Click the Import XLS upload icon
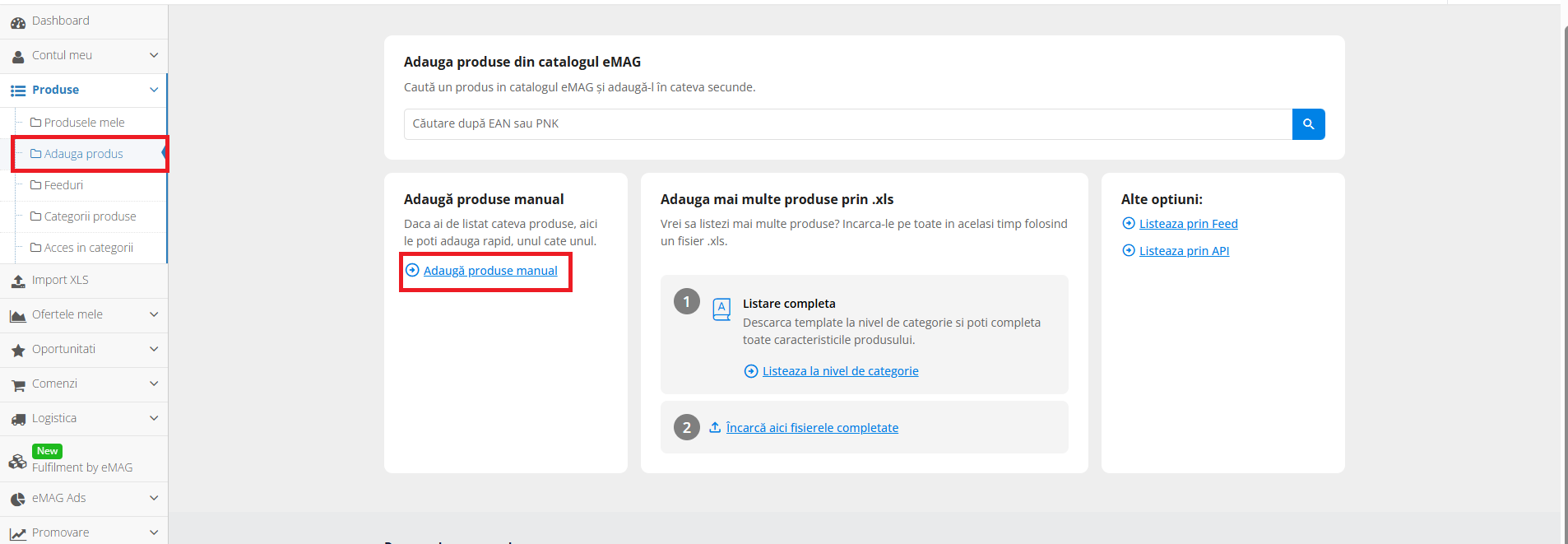This screenshot has height=544, width=1568. [18, 281]
